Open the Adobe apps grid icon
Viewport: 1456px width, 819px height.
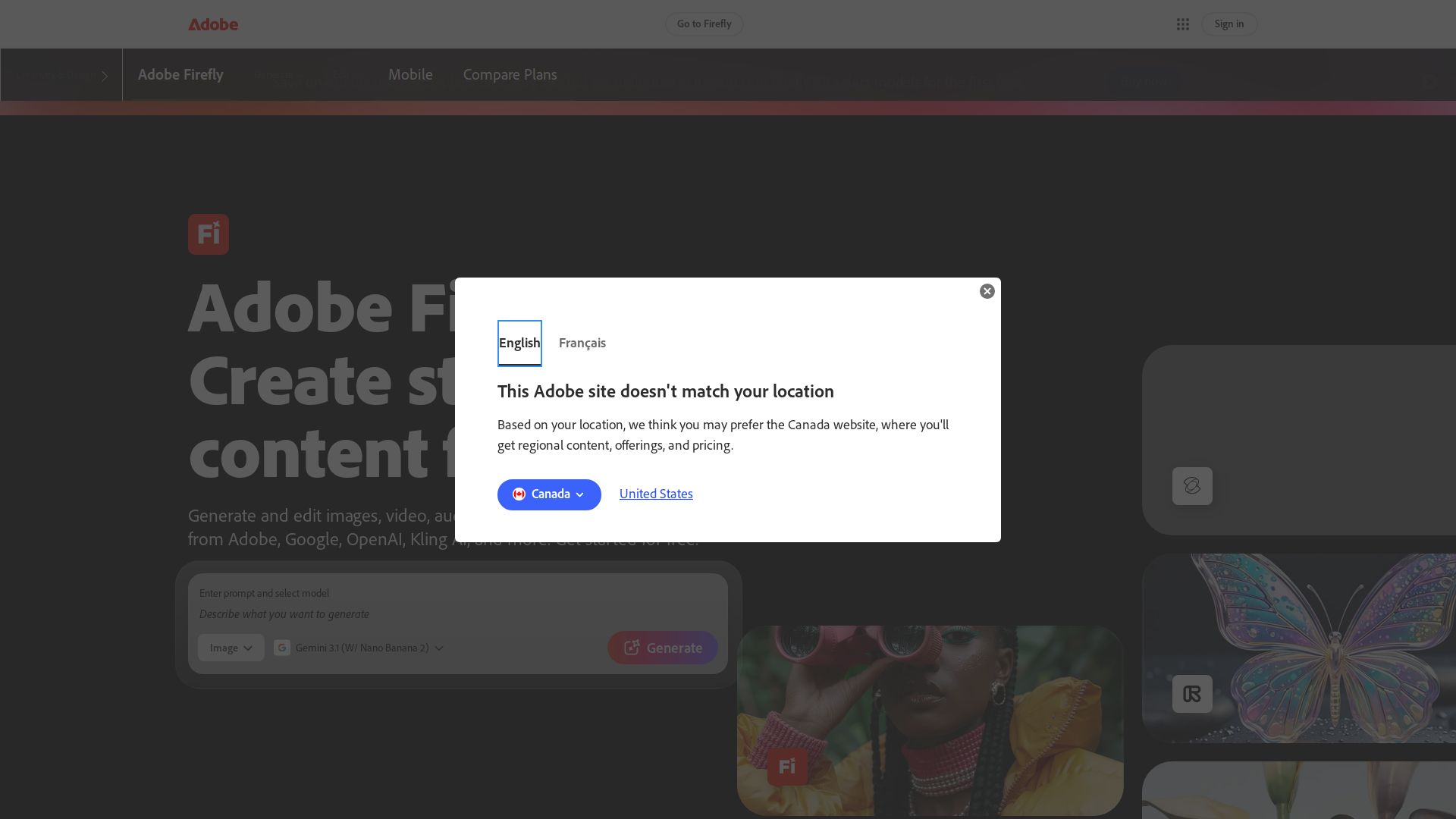point(1182,24)
